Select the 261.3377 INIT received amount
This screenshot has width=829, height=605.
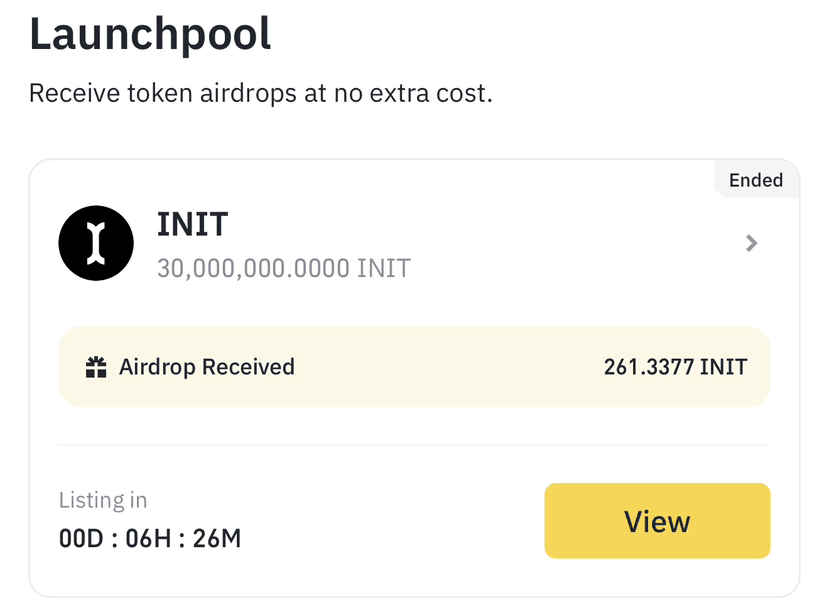click(x=676, y=367)
